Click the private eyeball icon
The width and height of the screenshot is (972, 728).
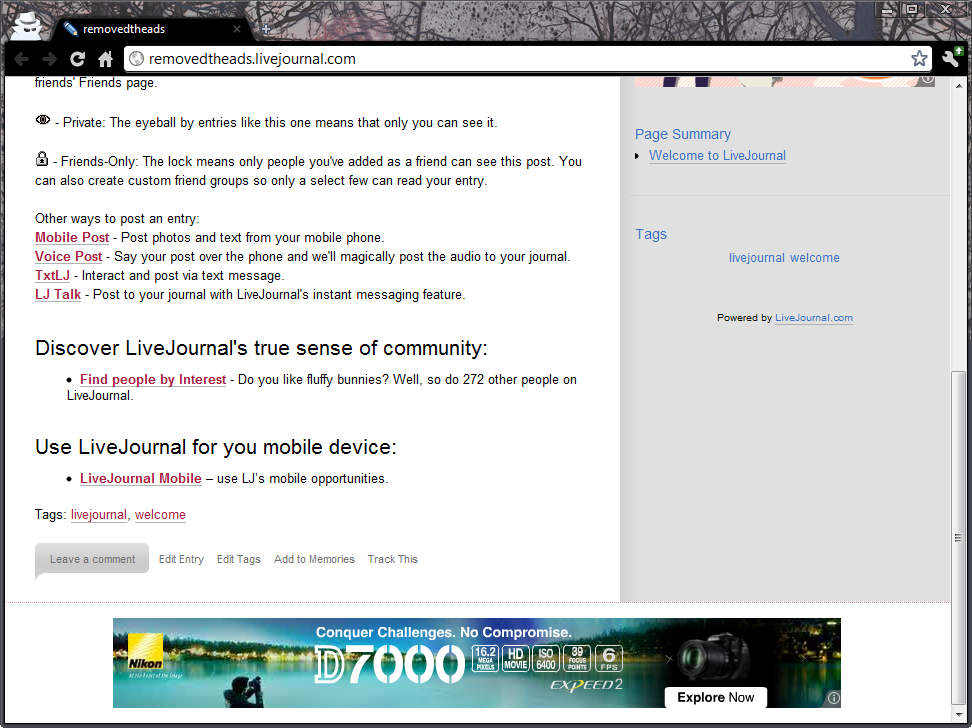pos(43,120)
